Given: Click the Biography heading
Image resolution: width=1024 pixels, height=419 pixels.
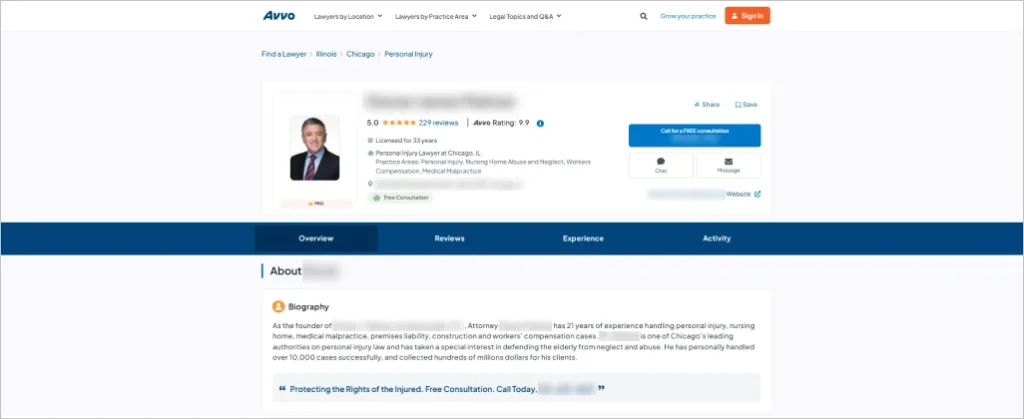Looking at the screenshot, I should click(x=308, y=307).
